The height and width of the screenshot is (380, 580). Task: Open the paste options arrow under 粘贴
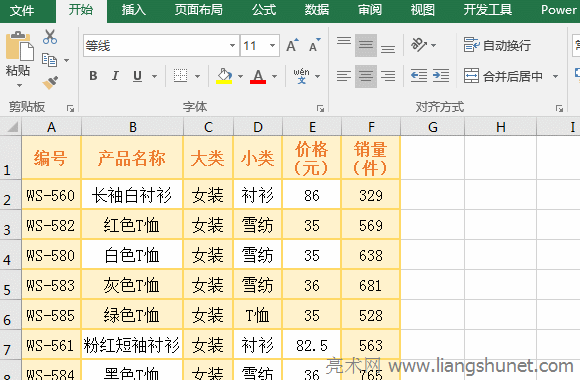pyautogui.click(x=19, y=85)
